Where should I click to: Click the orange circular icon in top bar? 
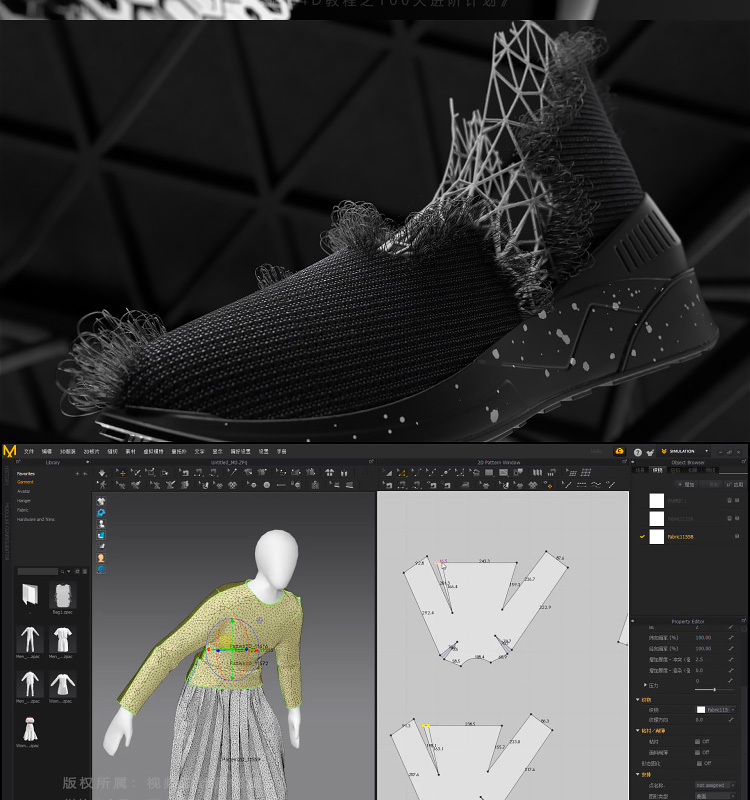(620, 452)
